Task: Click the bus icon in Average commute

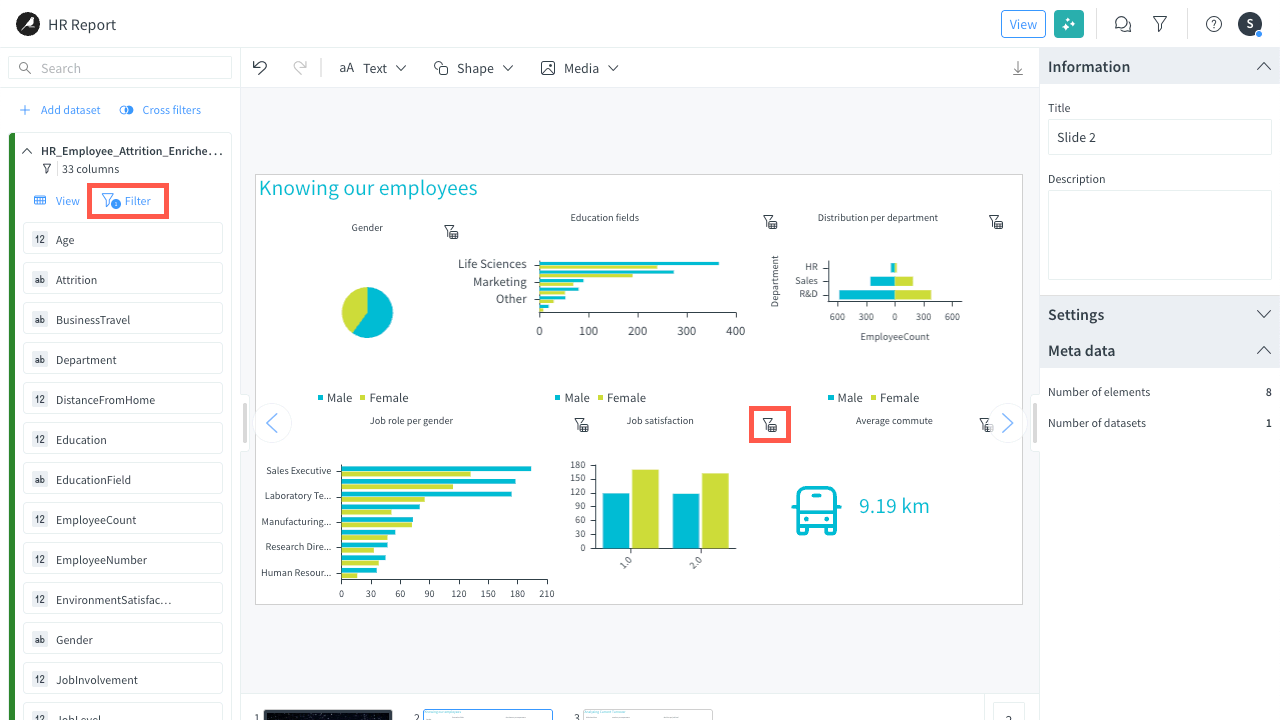Action: pos(815,511)
